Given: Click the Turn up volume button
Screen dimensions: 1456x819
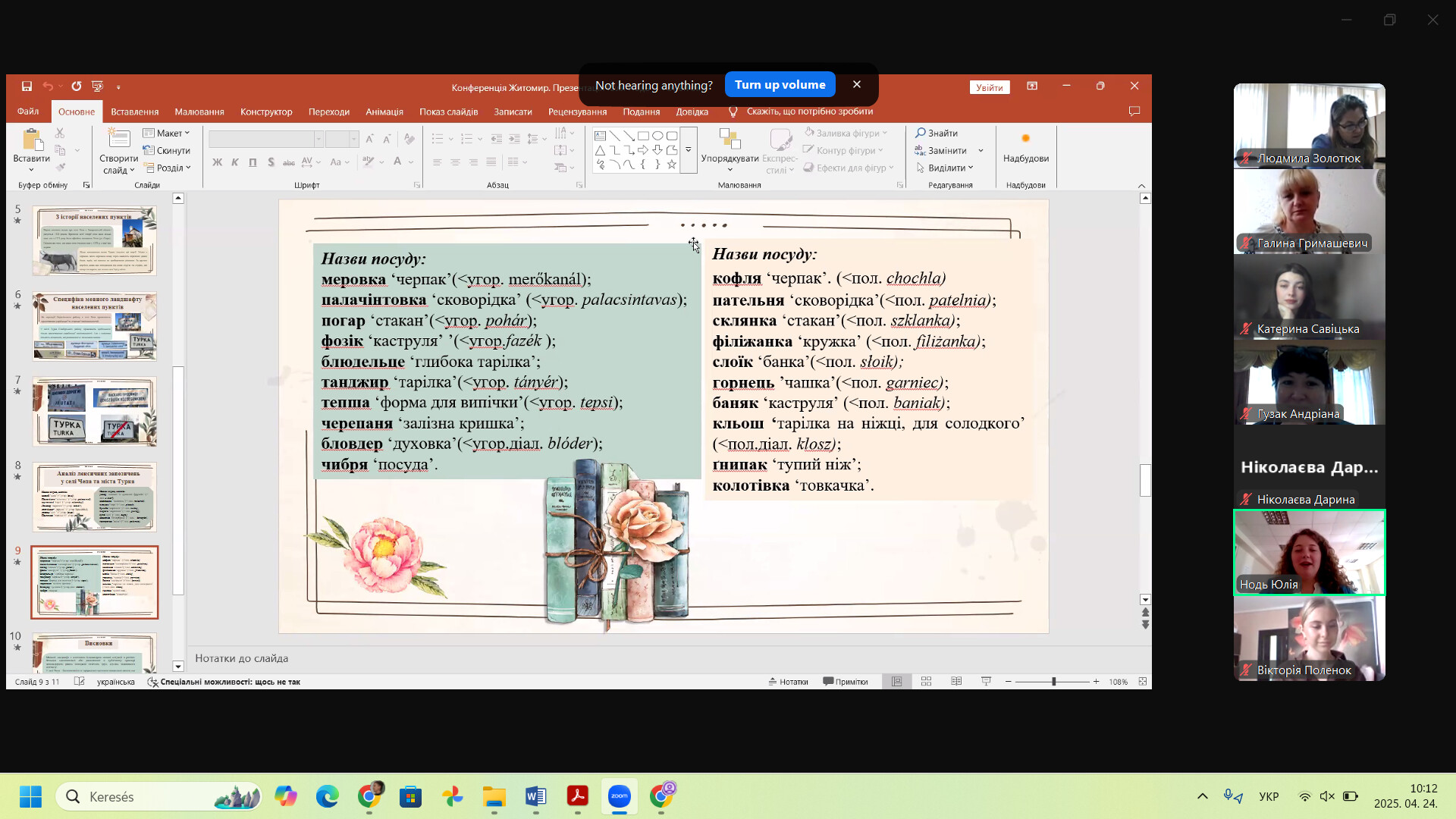Looking at the screenshot, I should (x=780, y=85).
